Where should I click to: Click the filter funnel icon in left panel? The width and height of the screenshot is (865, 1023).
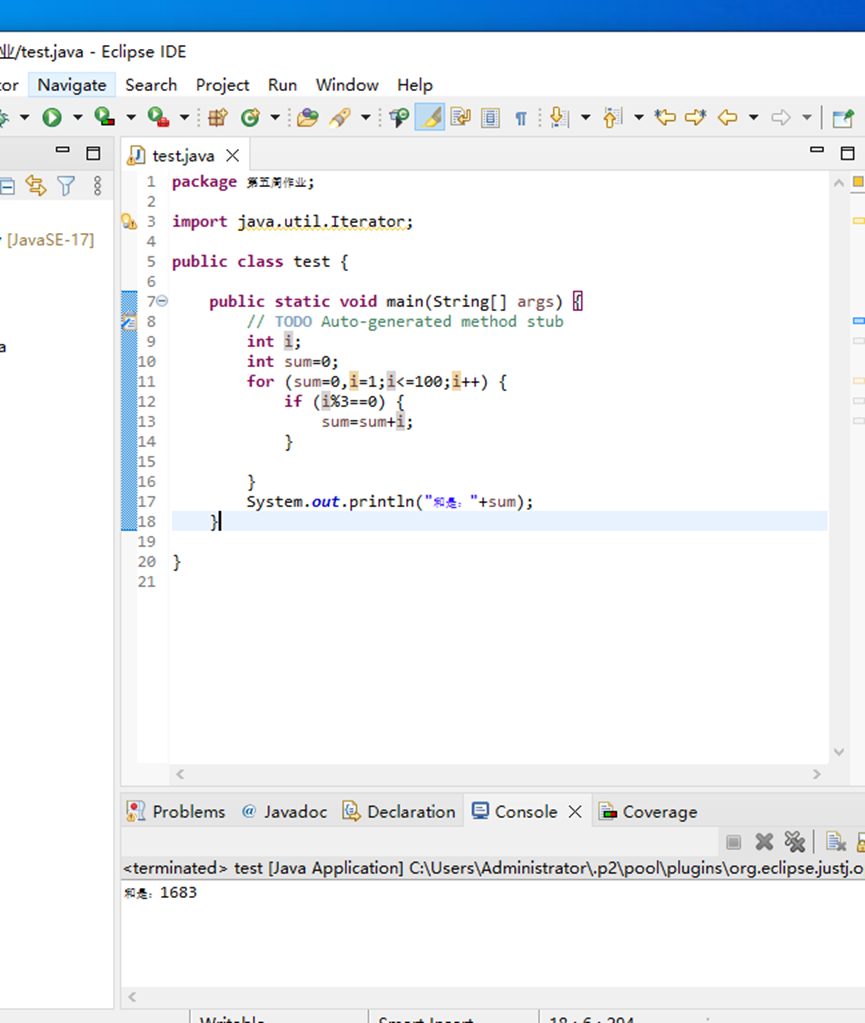point(66,185)
